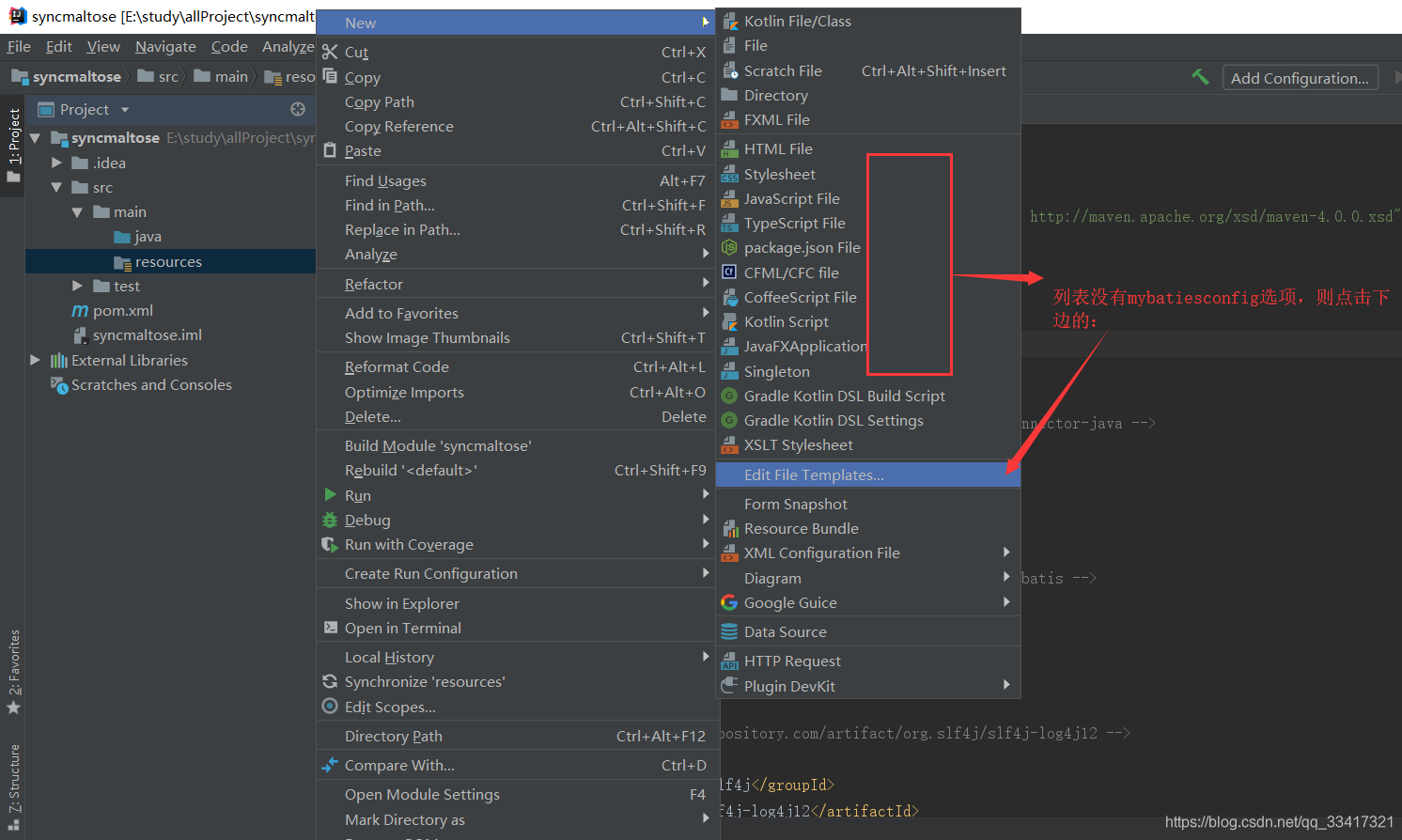Click the JavaScript File icon
Screen dimensions: 1402x840
click(730, 198)
